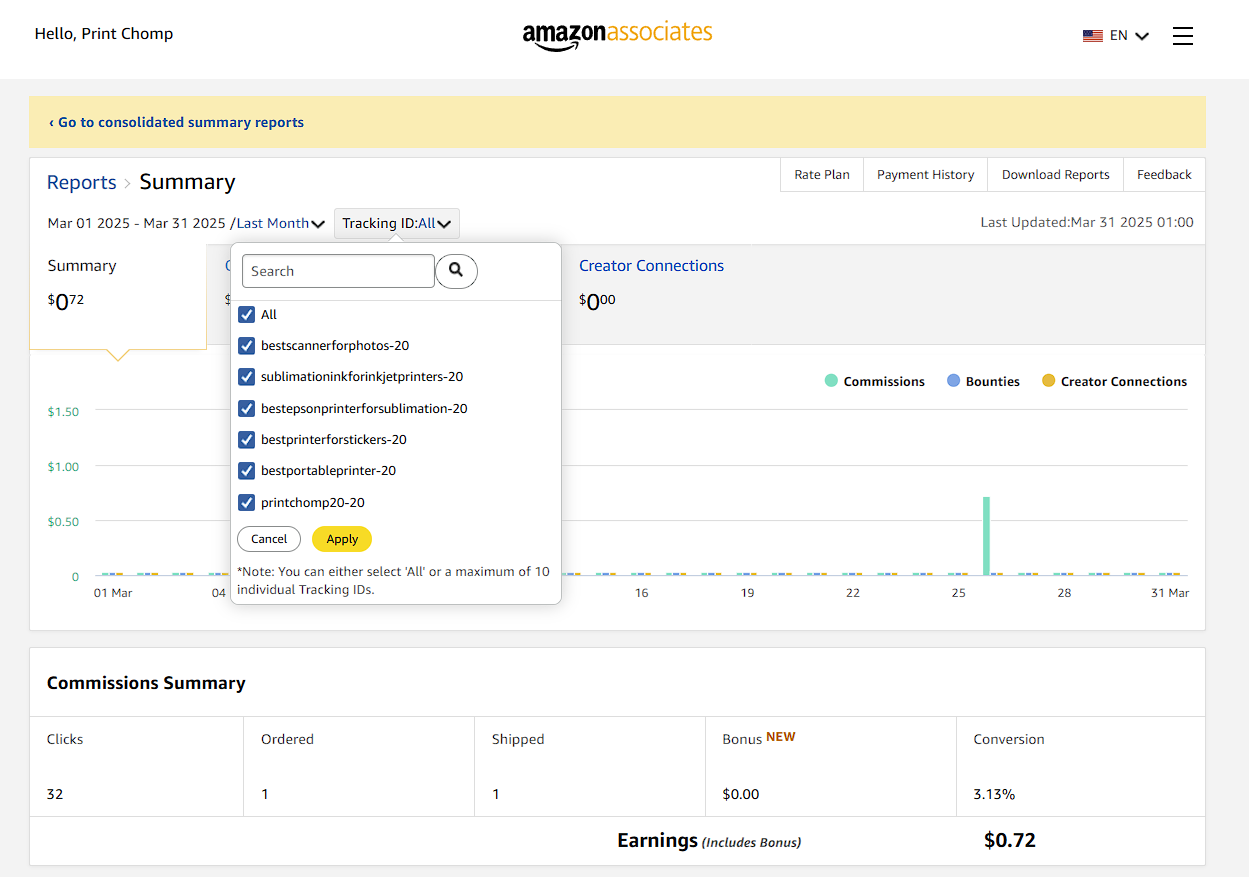Open the hamburger menu
Viewport: 1249px width, 877px height.
click(1183, 36)
